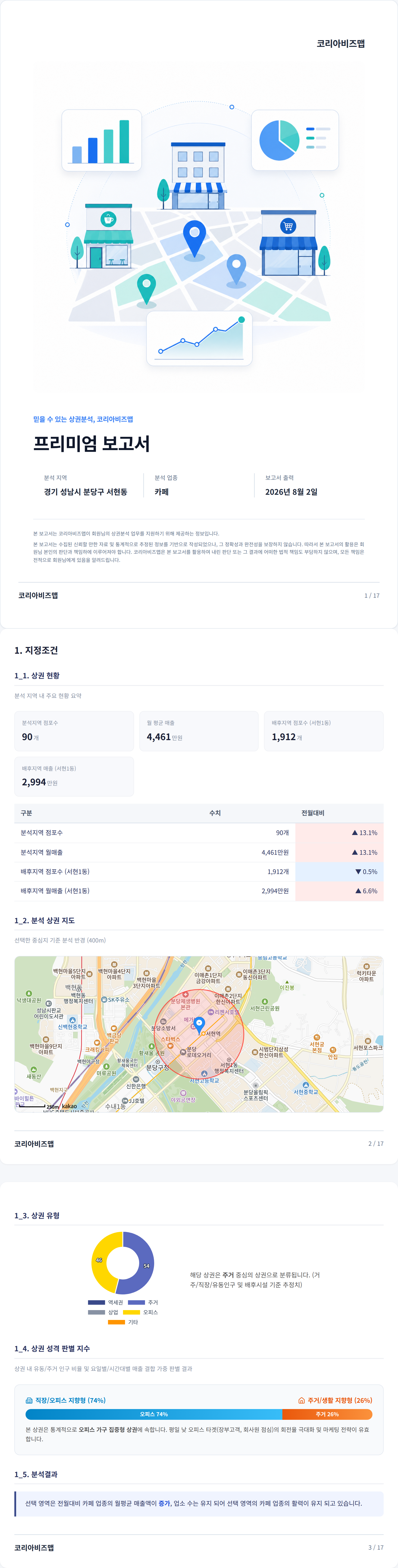Click the 배후지역 매출 2,994만원 card
This screenshot has height=1568, width=398.
tap(74, 776)
